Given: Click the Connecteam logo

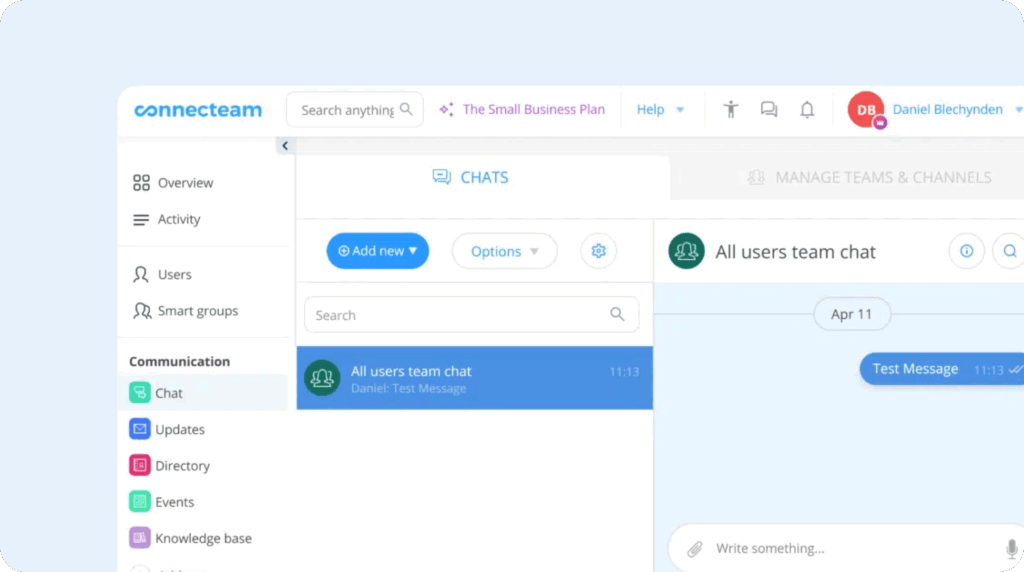Looking at the screenshot, I should [198, 110].
